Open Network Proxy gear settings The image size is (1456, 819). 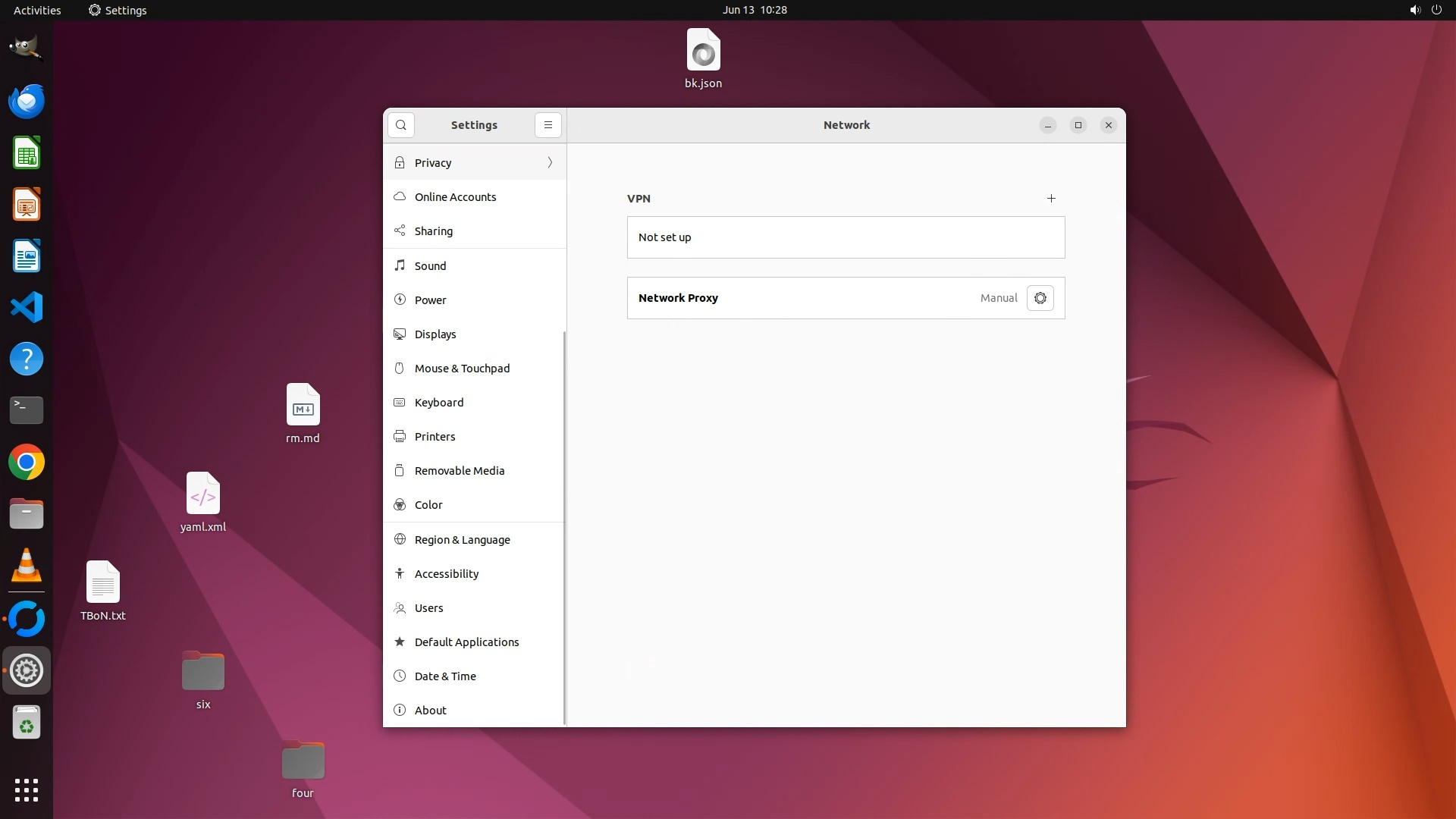[x=1040, y=298]
